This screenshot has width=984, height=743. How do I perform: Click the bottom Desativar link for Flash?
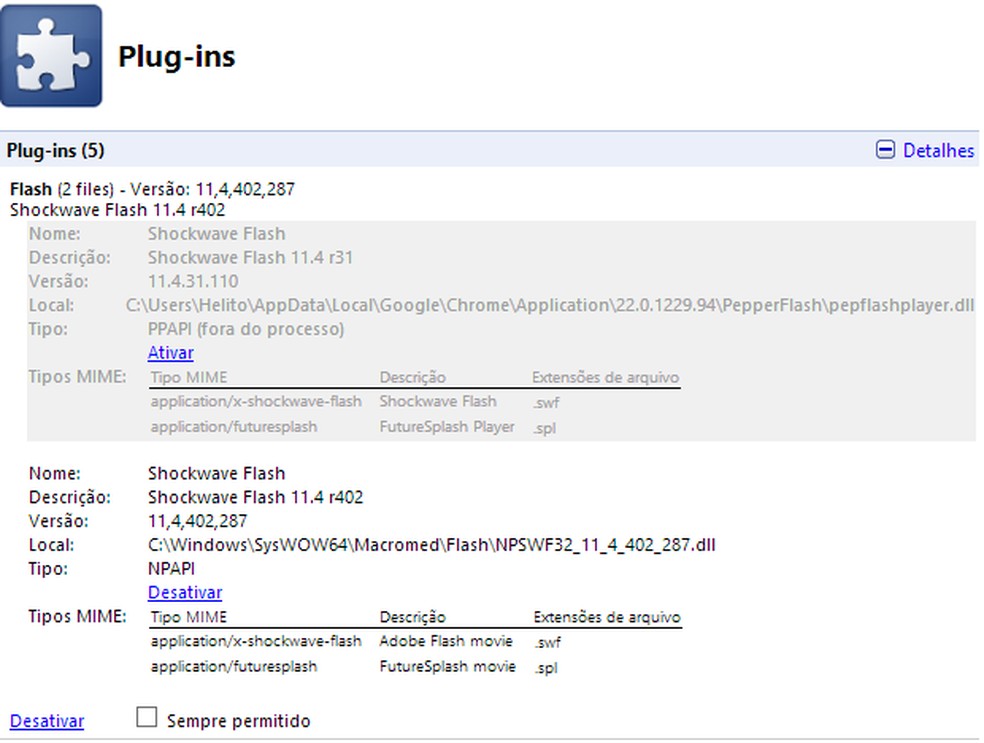(x=47, y=721)
